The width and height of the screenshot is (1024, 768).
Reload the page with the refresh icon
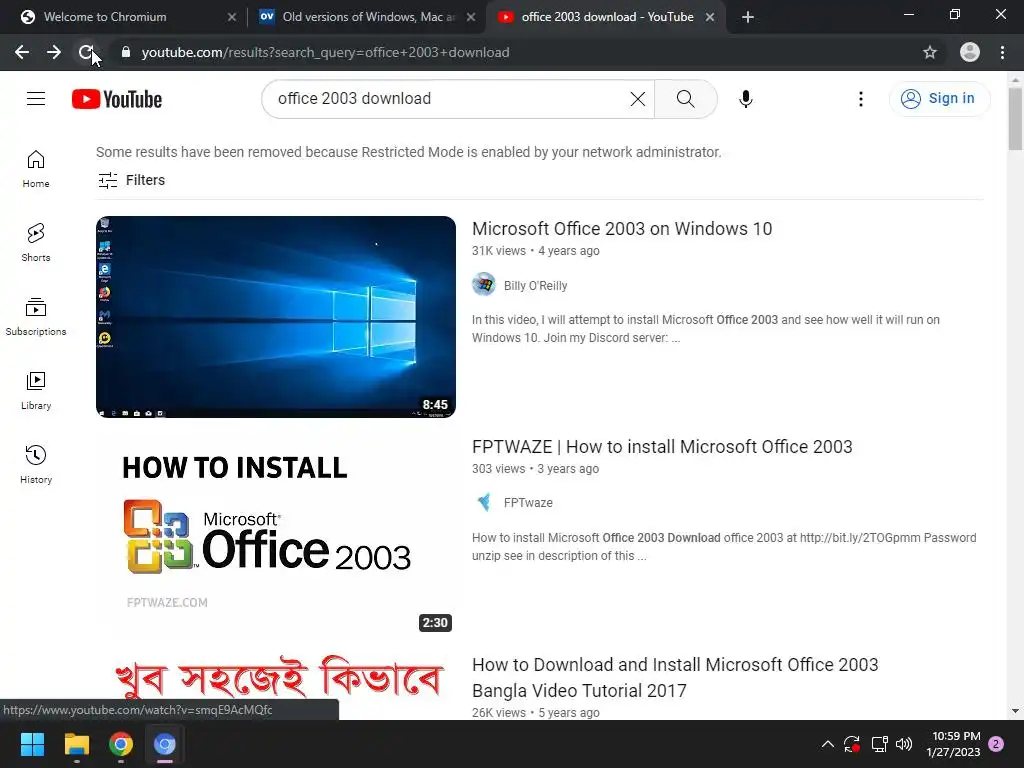86,52
